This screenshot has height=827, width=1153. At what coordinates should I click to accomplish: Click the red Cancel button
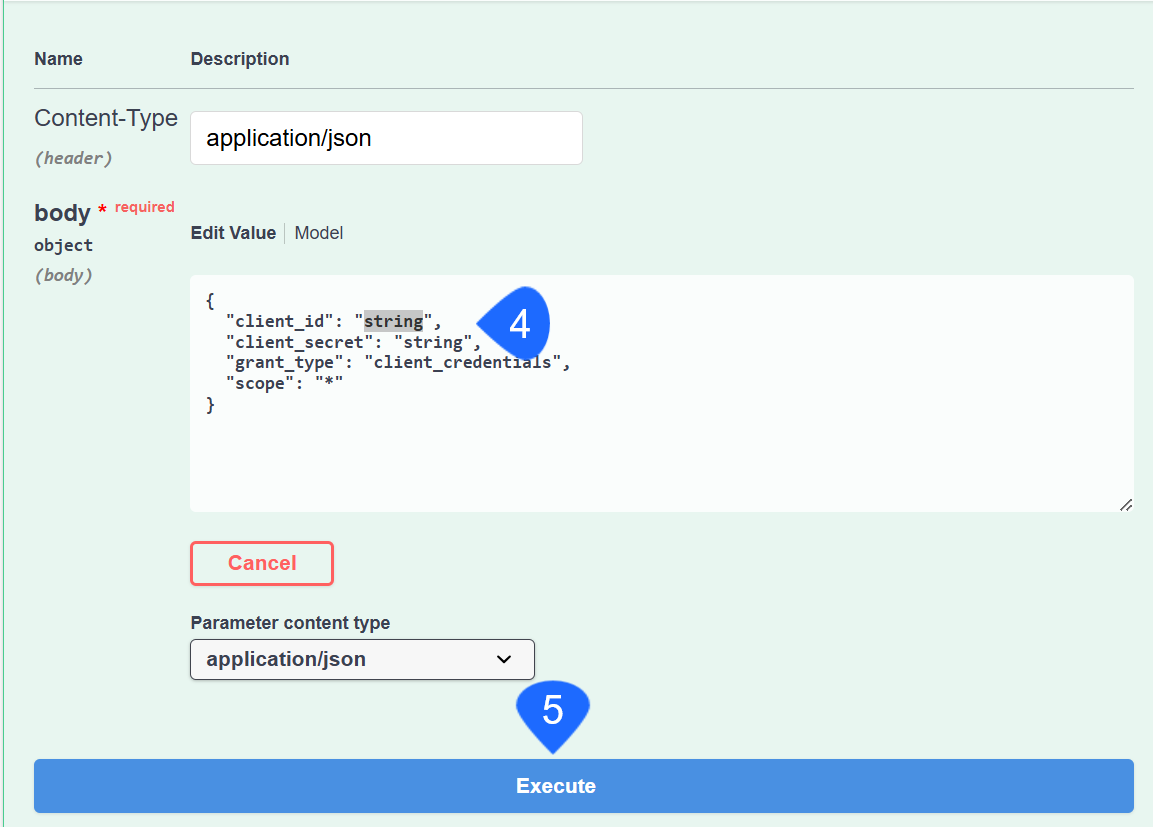(x=262, y=563)
